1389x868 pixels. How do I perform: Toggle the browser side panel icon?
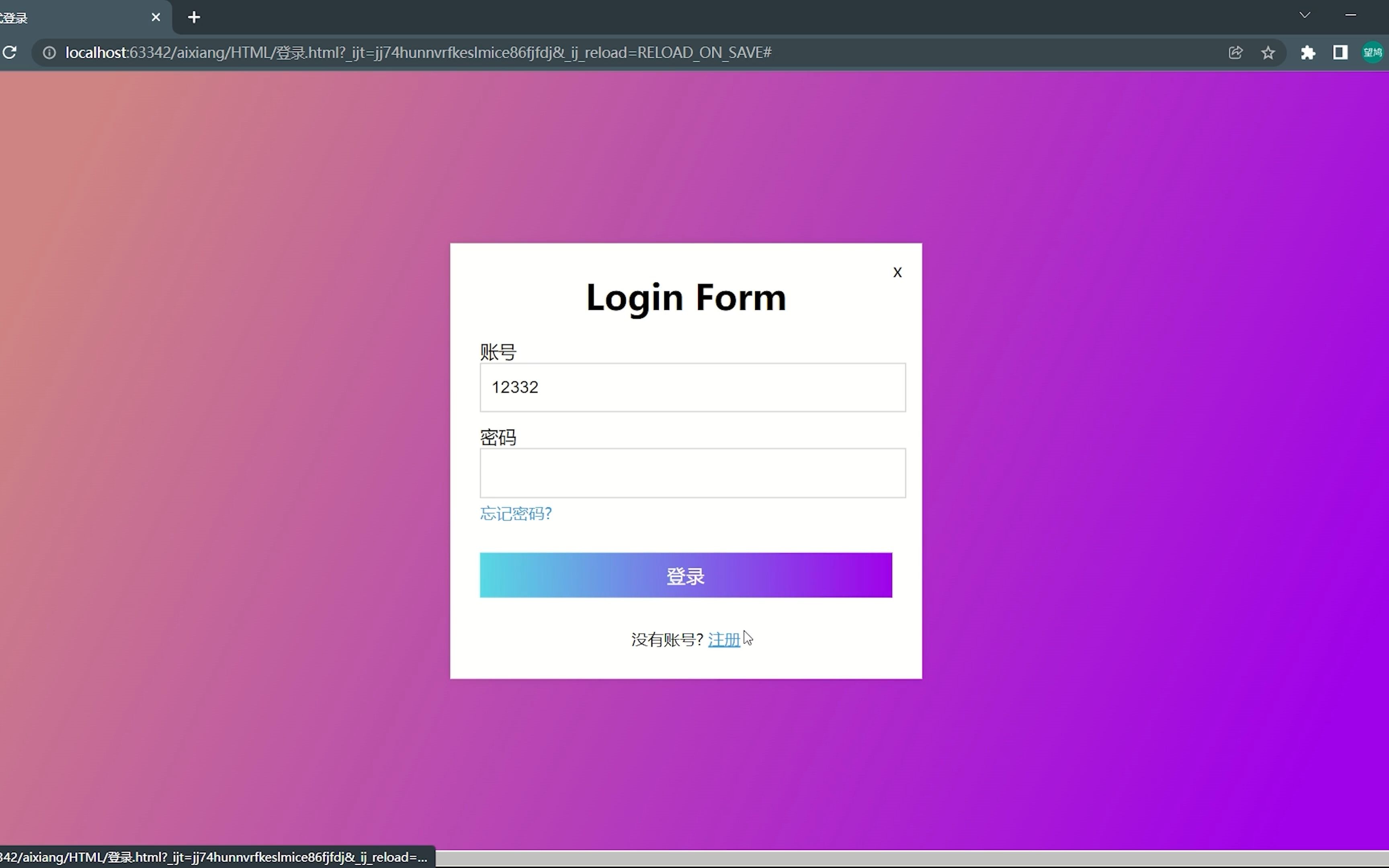point(1340,53)
